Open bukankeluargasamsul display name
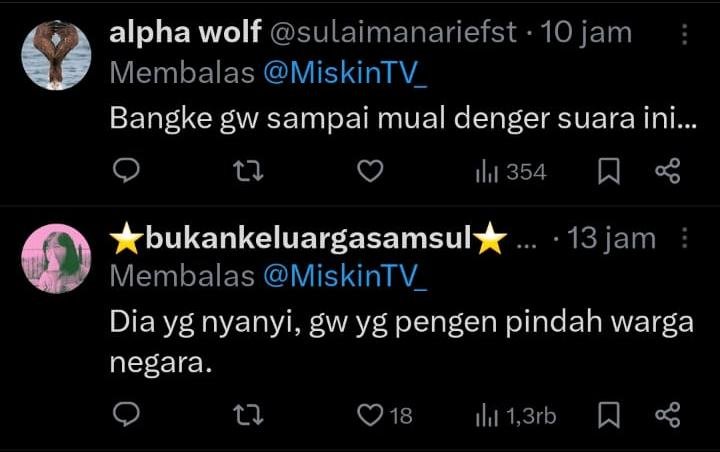Screen dimensions: 720x452 (x=308, y=239)
